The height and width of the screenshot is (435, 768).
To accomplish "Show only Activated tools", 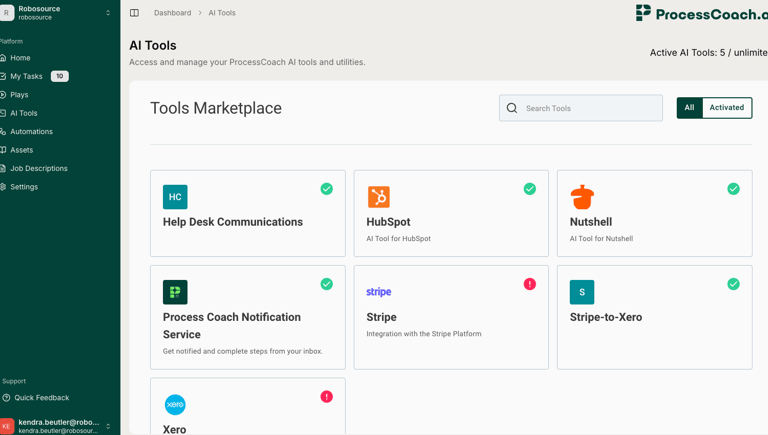I will point(727,108).
